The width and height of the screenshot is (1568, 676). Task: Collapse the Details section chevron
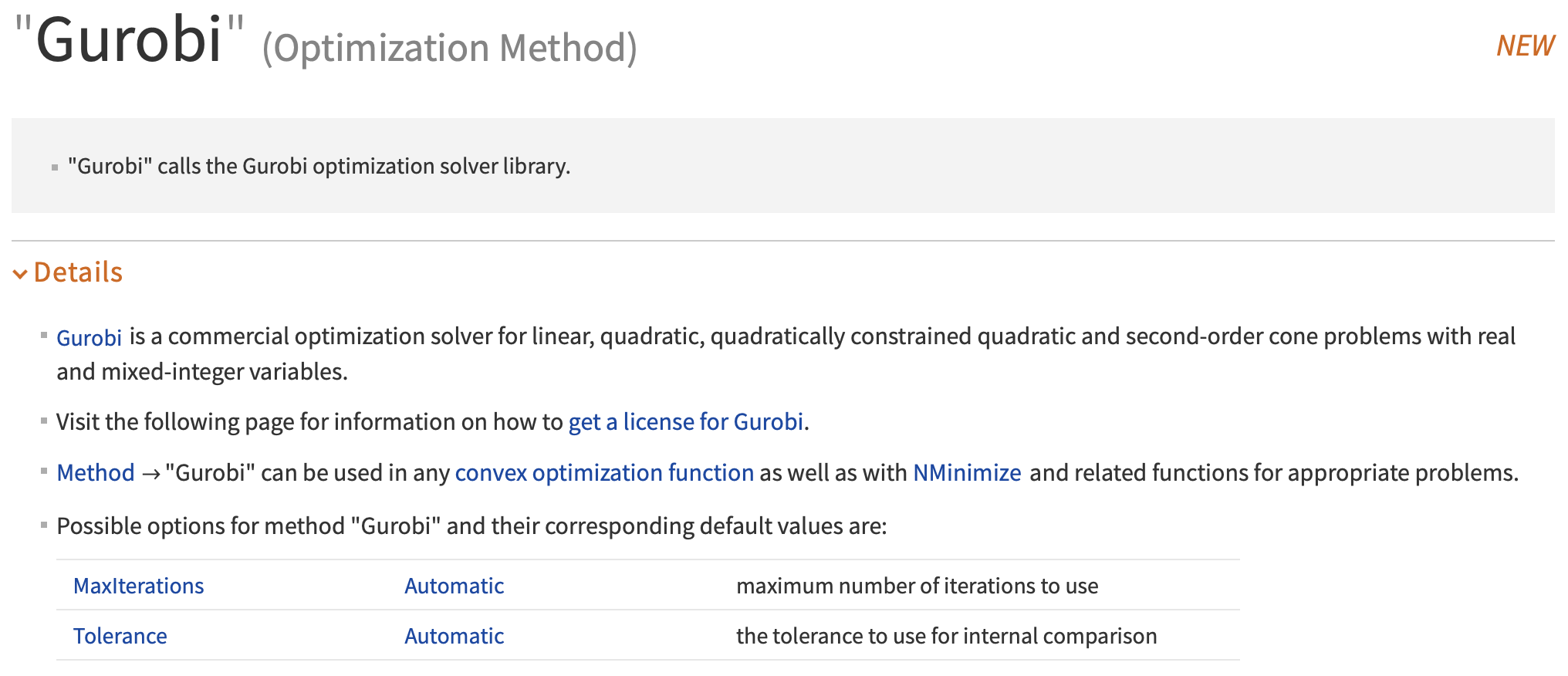[x=20, y=273]
